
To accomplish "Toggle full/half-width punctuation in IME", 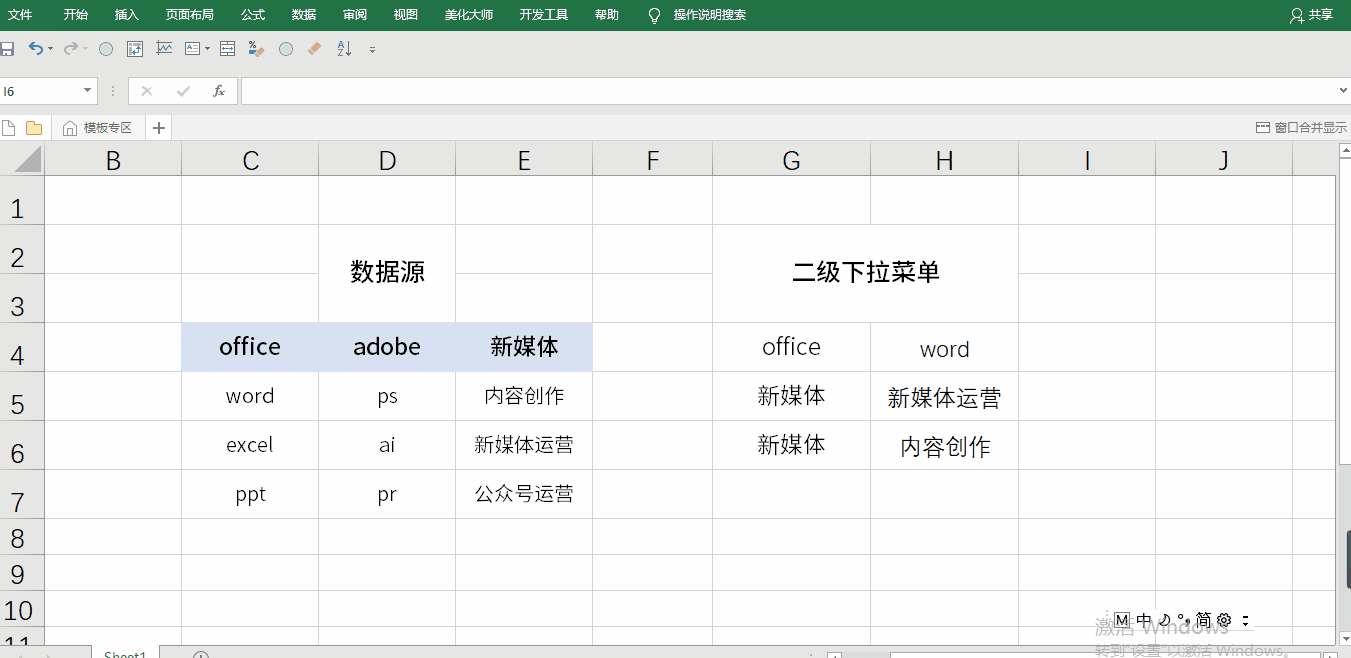I will click(x=1183, y=619).
